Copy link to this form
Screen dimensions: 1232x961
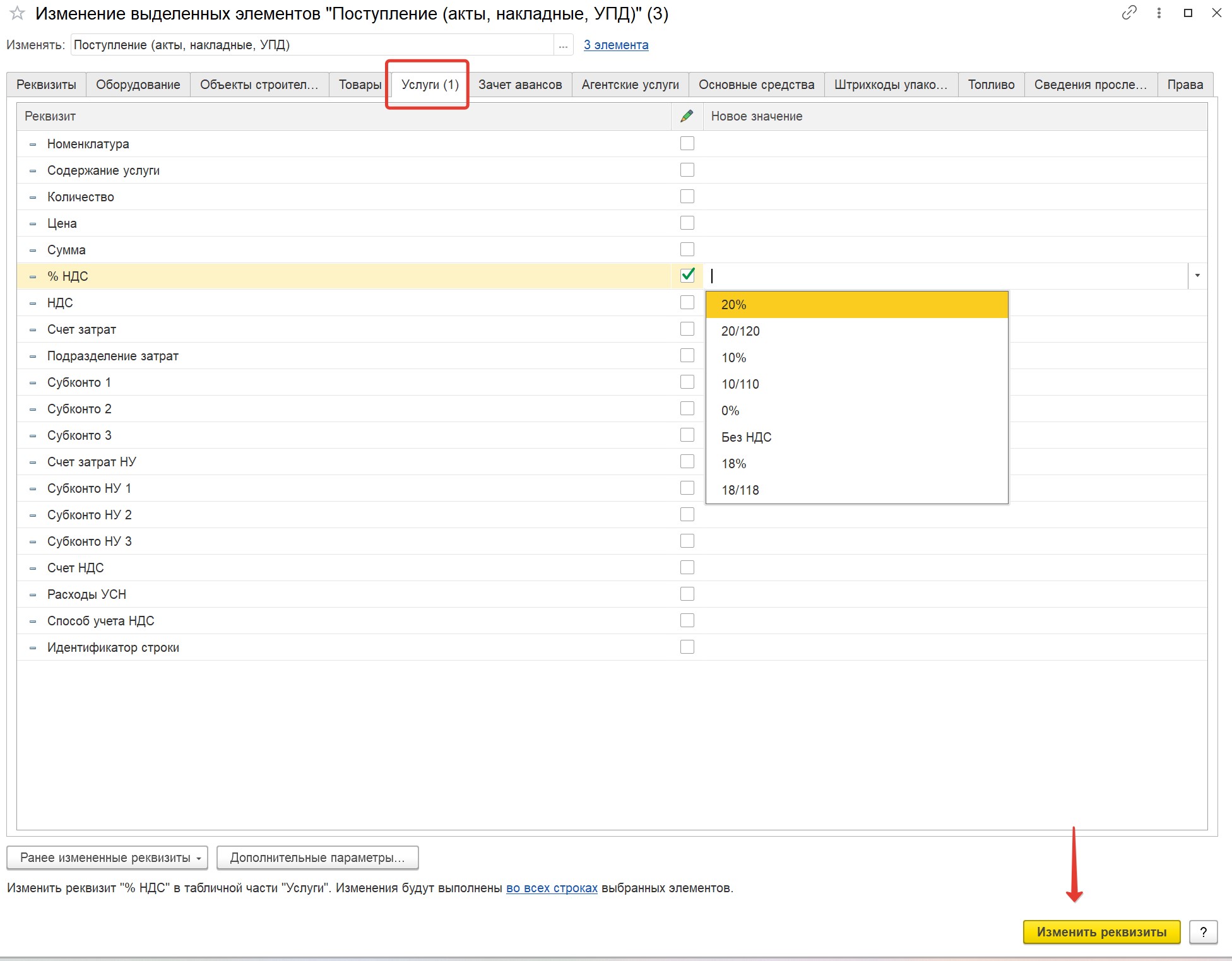[1129, 13]
